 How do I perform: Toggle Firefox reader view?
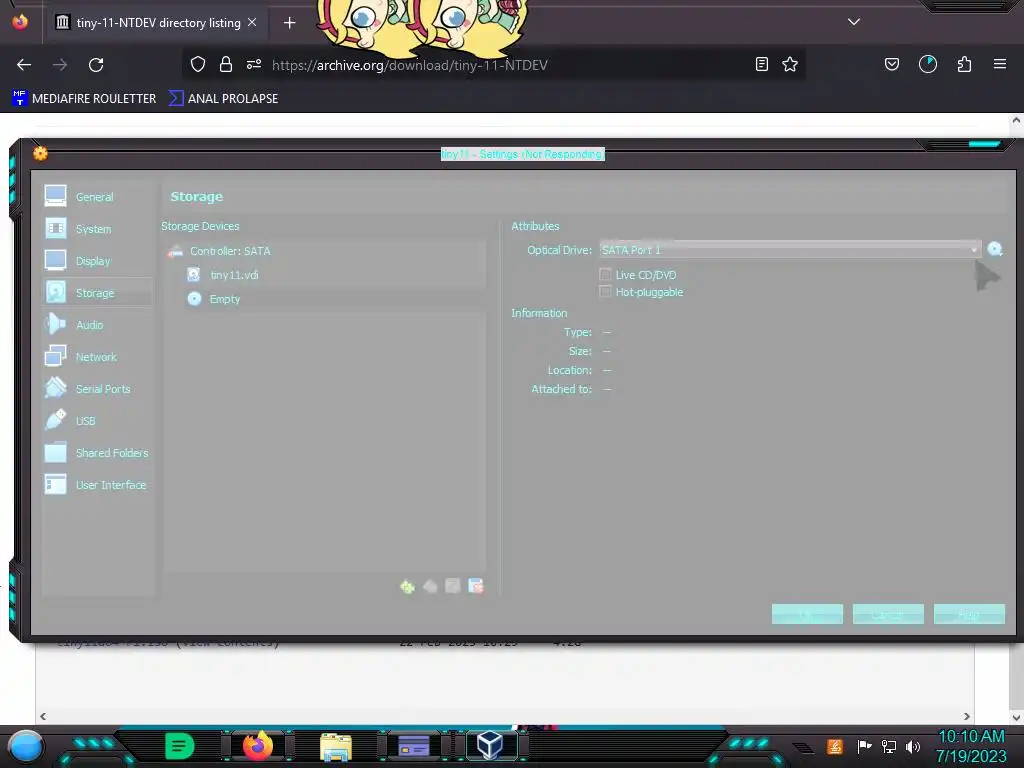(761, 64)
